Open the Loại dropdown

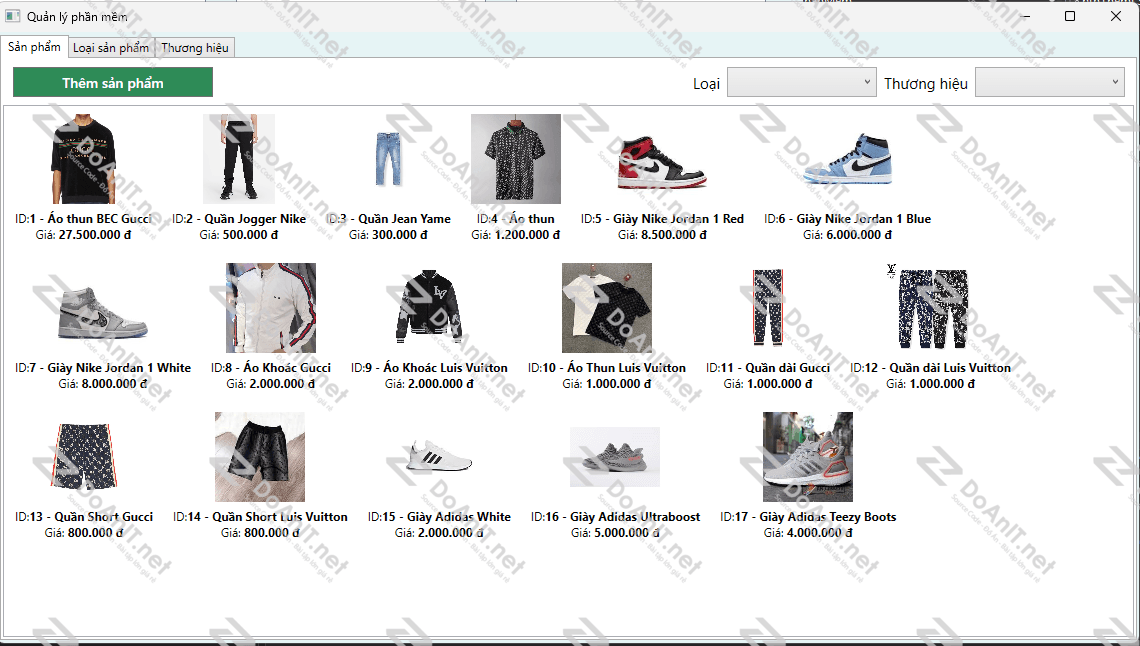(x=801, y=83)
